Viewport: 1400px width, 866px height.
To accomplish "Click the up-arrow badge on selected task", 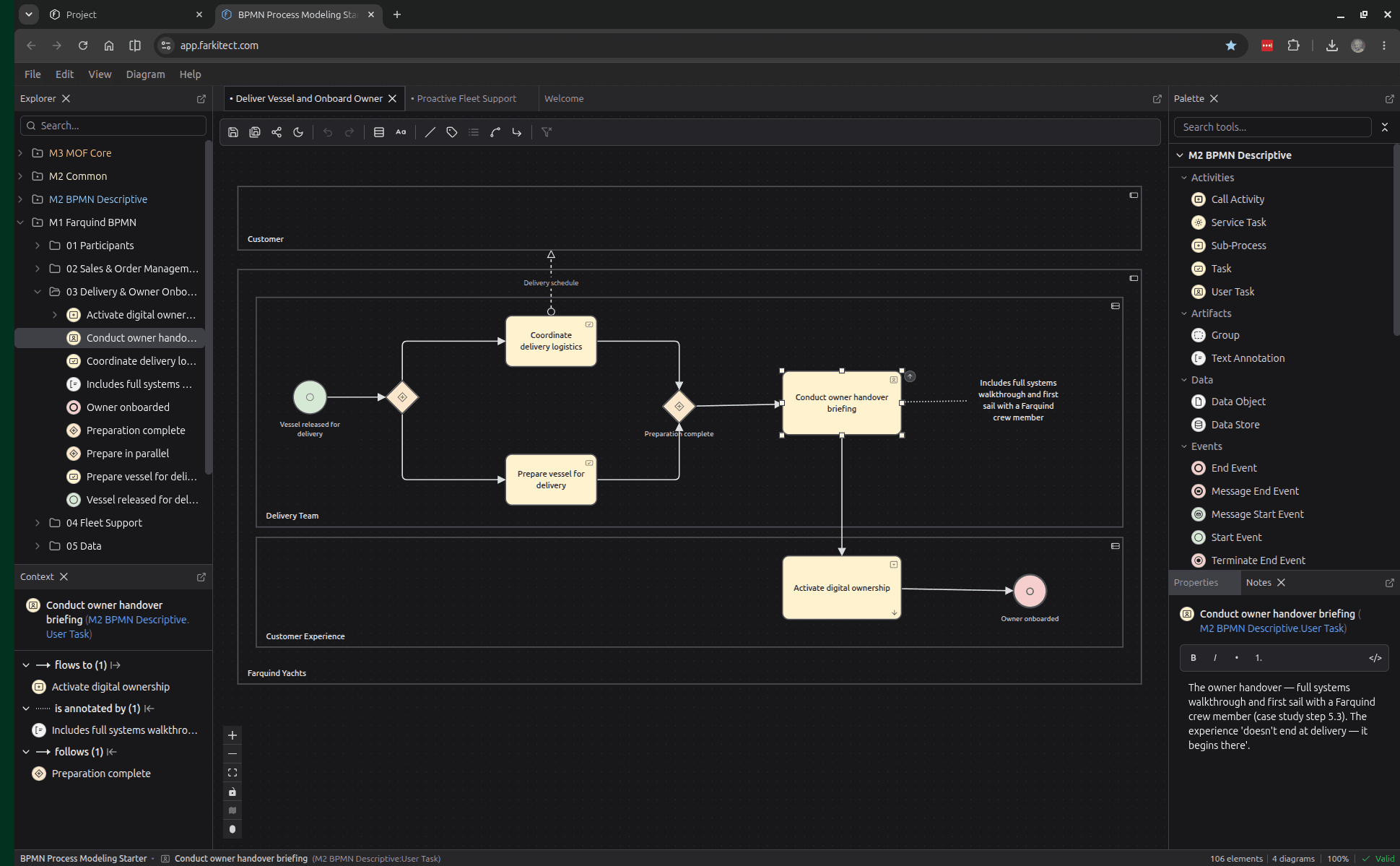I will [x=910, y=376].
